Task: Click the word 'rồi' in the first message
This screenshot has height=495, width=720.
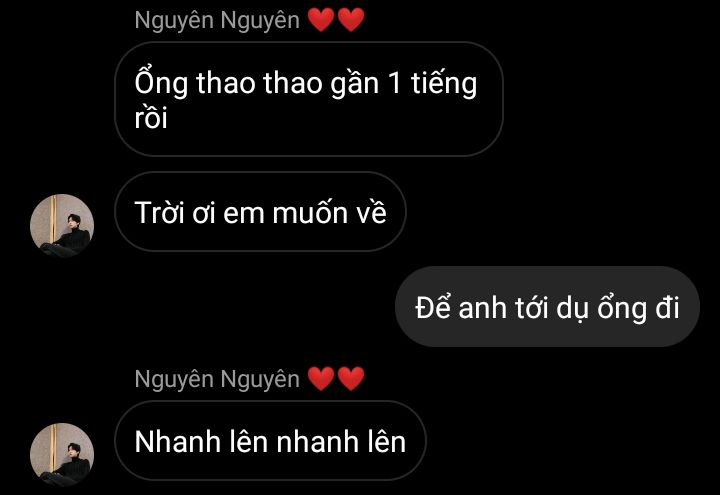Action: pyautogui.click(x=151, y=118)
